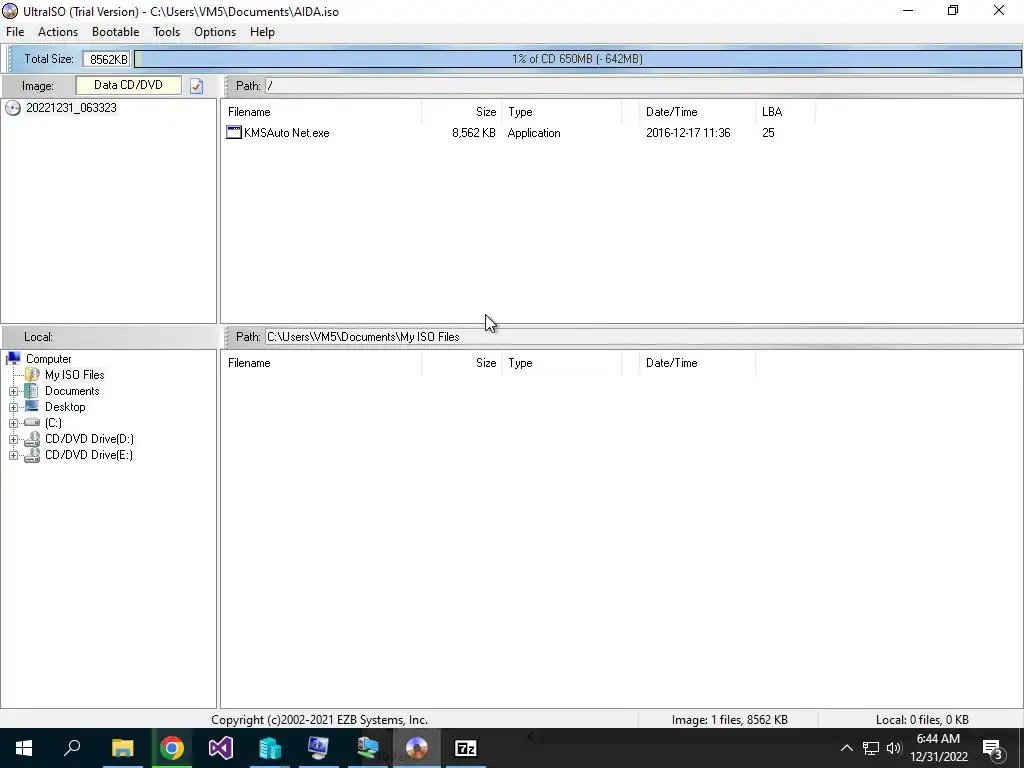
Task: Click the image properties checkmark icon
Action: click(x=197, y=86)
